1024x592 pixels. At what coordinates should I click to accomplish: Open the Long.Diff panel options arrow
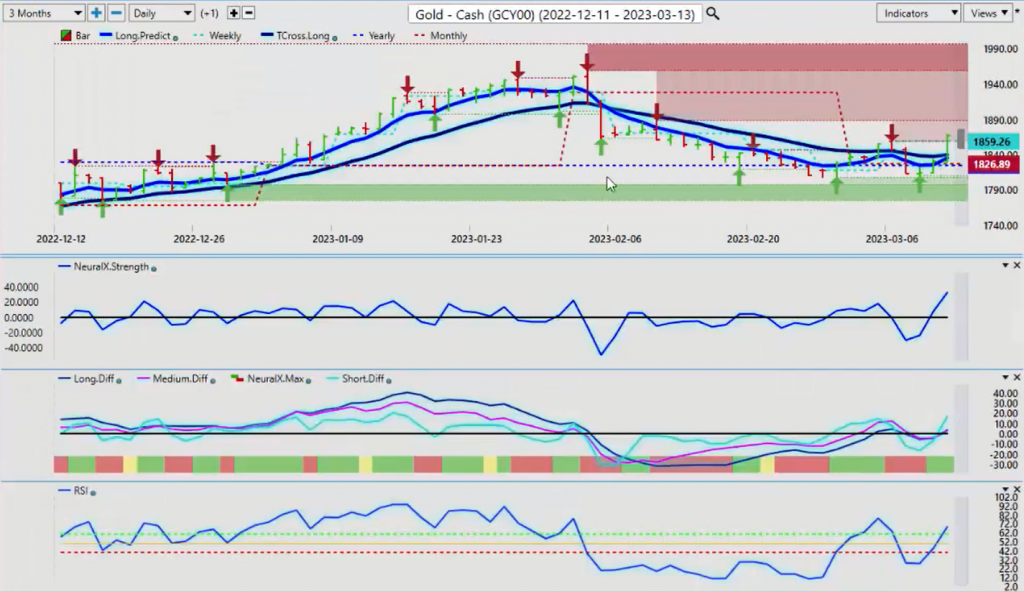[x=1004, y=378]
